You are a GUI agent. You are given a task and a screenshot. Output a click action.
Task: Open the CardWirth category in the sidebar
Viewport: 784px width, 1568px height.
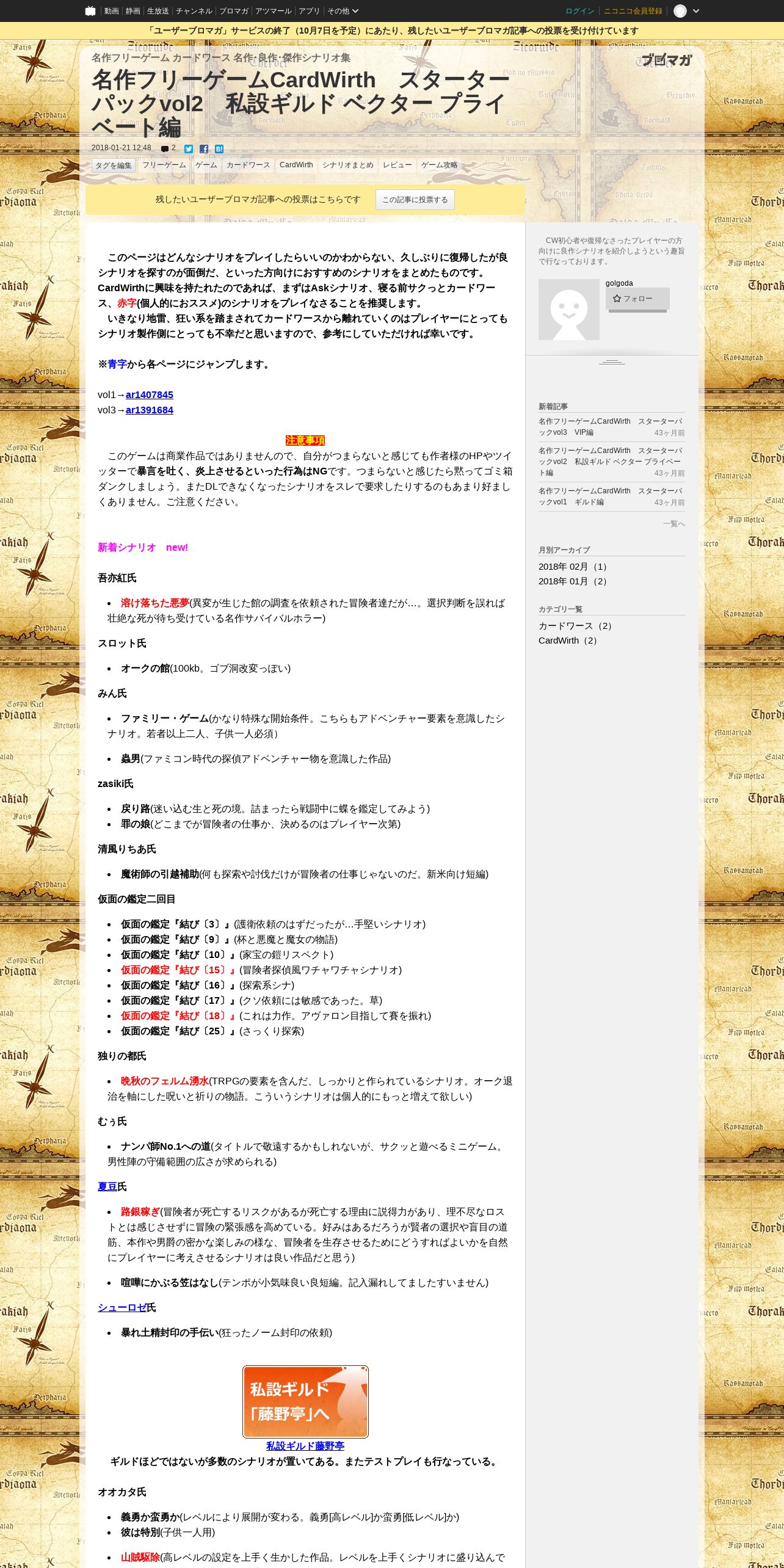pos(570,641)
